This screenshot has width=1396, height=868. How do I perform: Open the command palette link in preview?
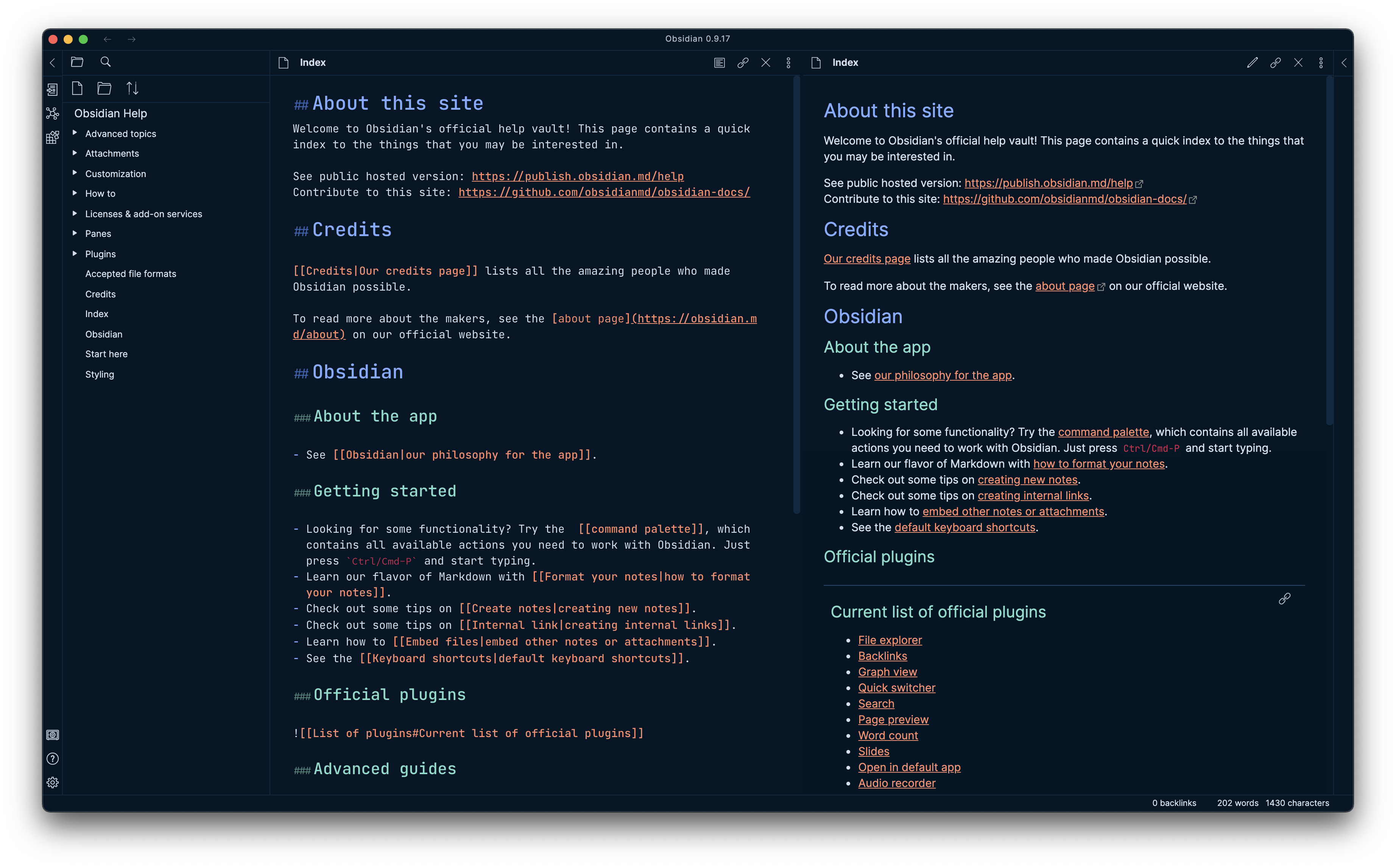(x=1103, y=432)
